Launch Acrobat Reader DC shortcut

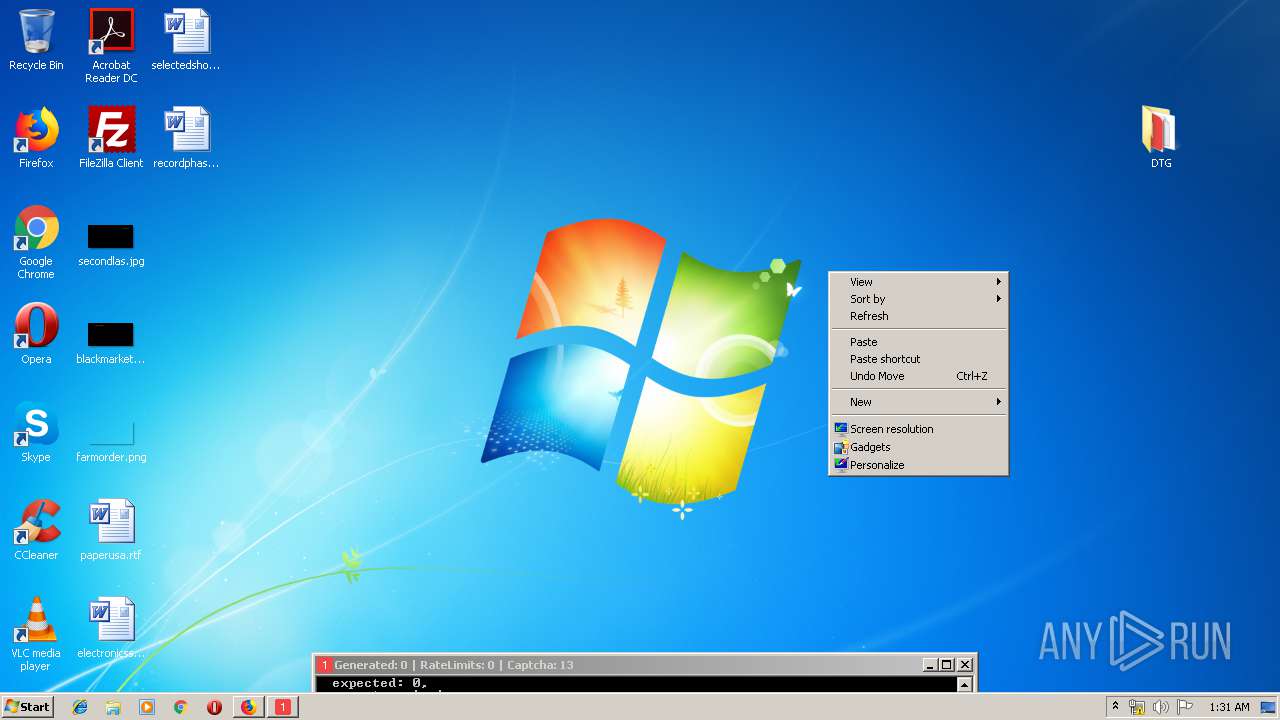click(x=111, y=45)
